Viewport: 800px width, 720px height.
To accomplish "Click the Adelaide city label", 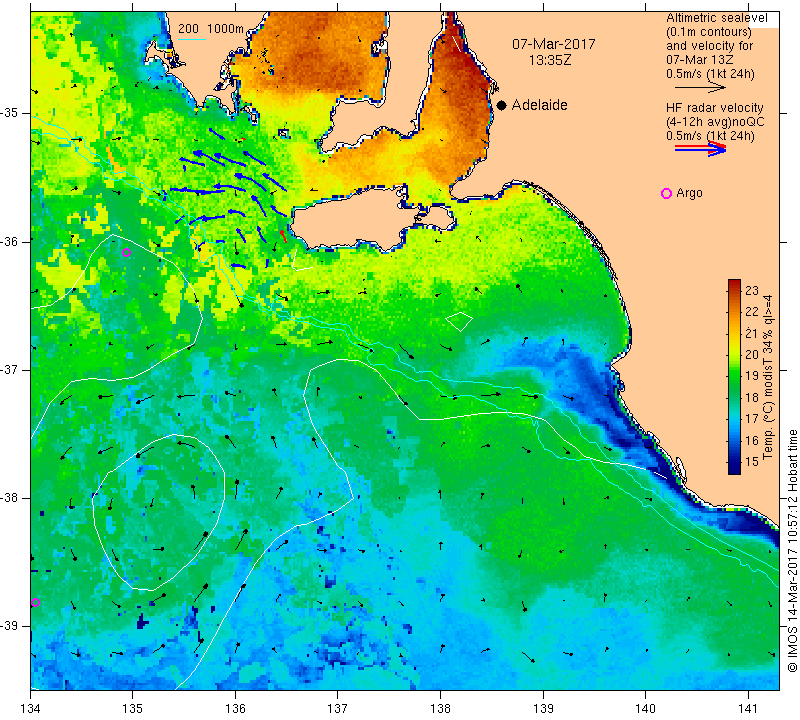I will click(539, 105).
